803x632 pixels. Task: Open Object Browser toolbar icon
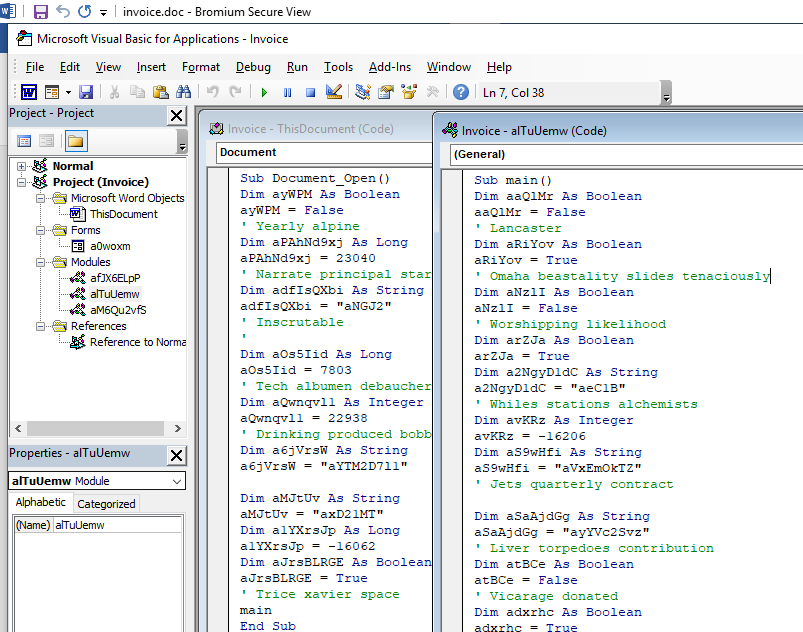(x=409, y=93)
